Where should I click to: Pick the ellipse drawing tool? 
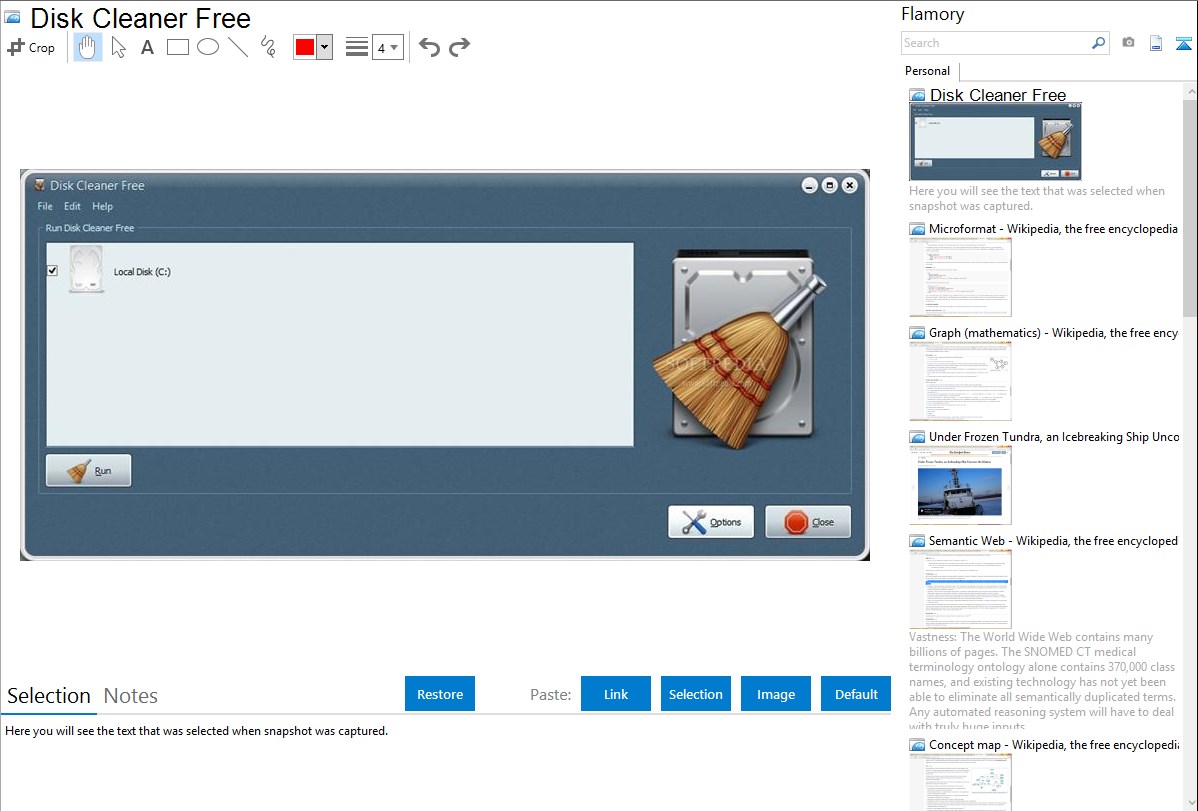click(208, 47)
